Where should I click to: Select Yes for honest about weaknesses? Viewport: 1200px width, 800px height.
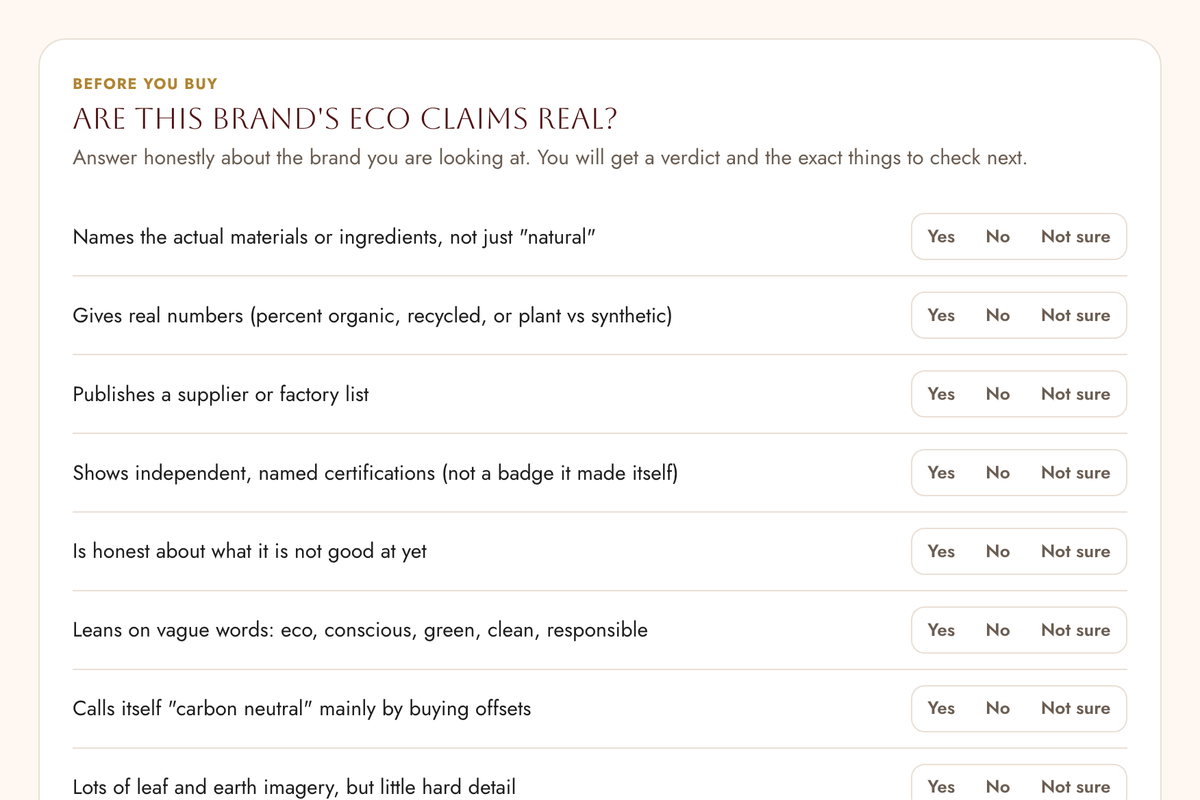941,551
